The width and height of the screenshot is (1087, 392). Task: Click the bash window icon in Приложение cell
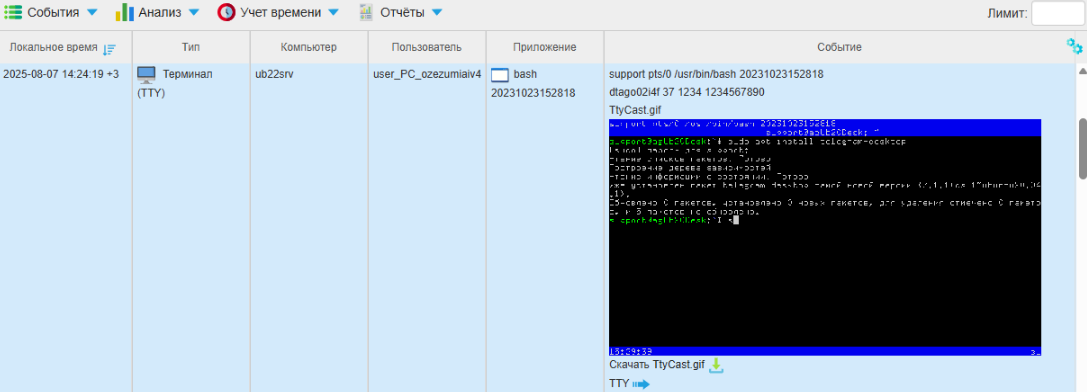click(x=500, y=75)
